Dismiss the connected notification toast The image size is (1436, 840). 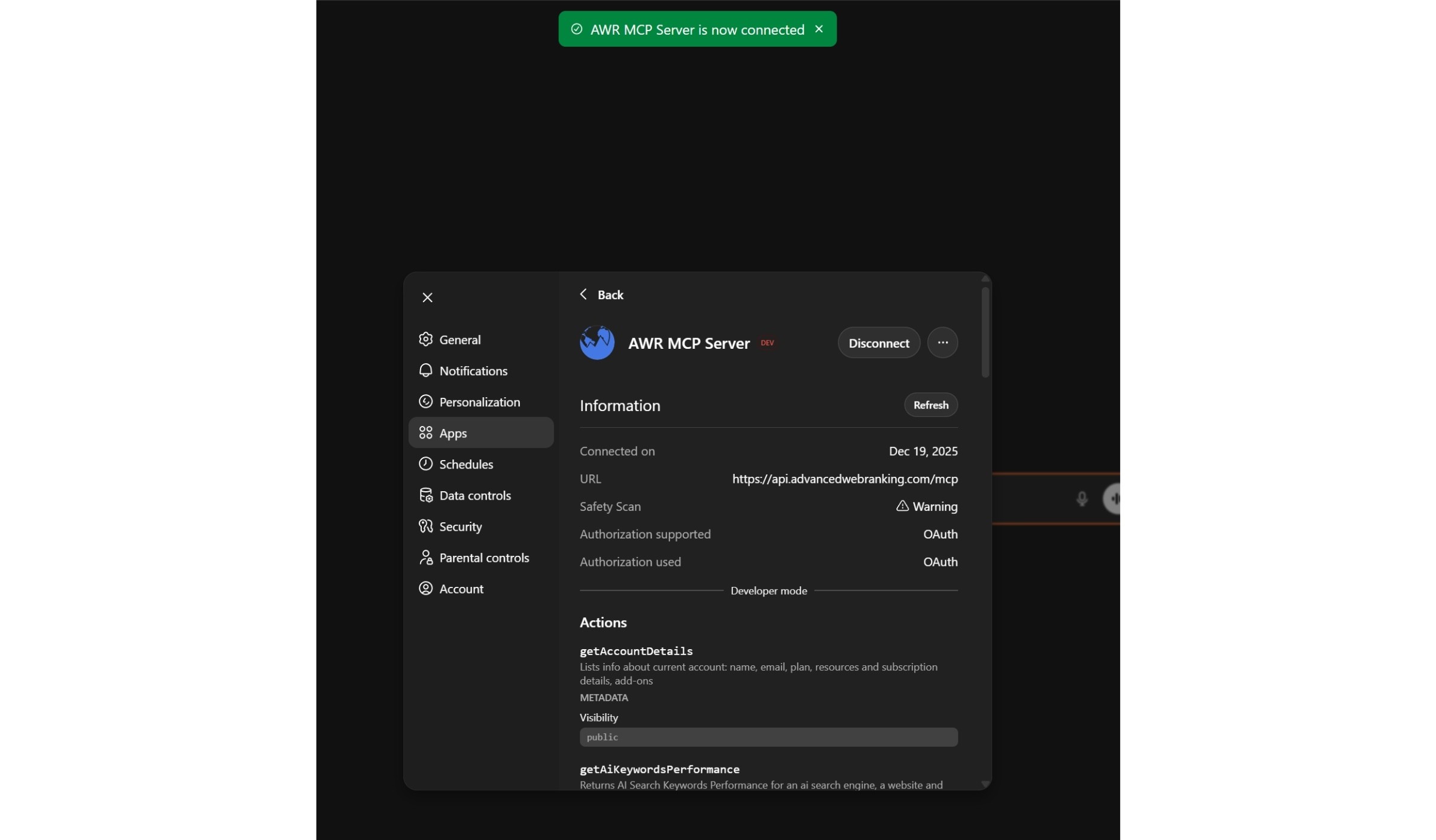pos(819,29)
